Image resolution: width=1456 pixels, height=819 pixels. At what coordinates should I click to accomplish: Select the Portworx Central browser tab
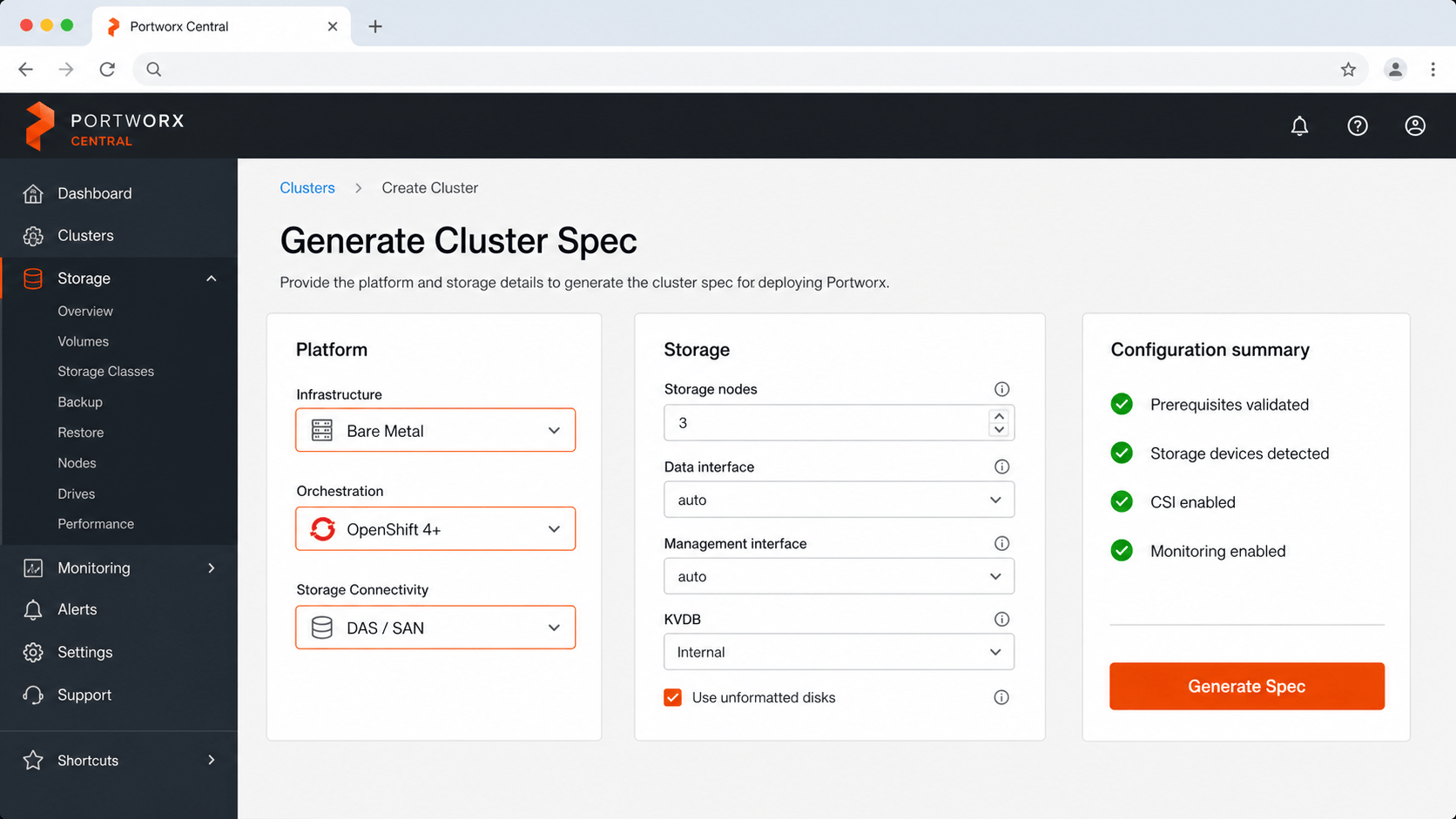[221, 26]
